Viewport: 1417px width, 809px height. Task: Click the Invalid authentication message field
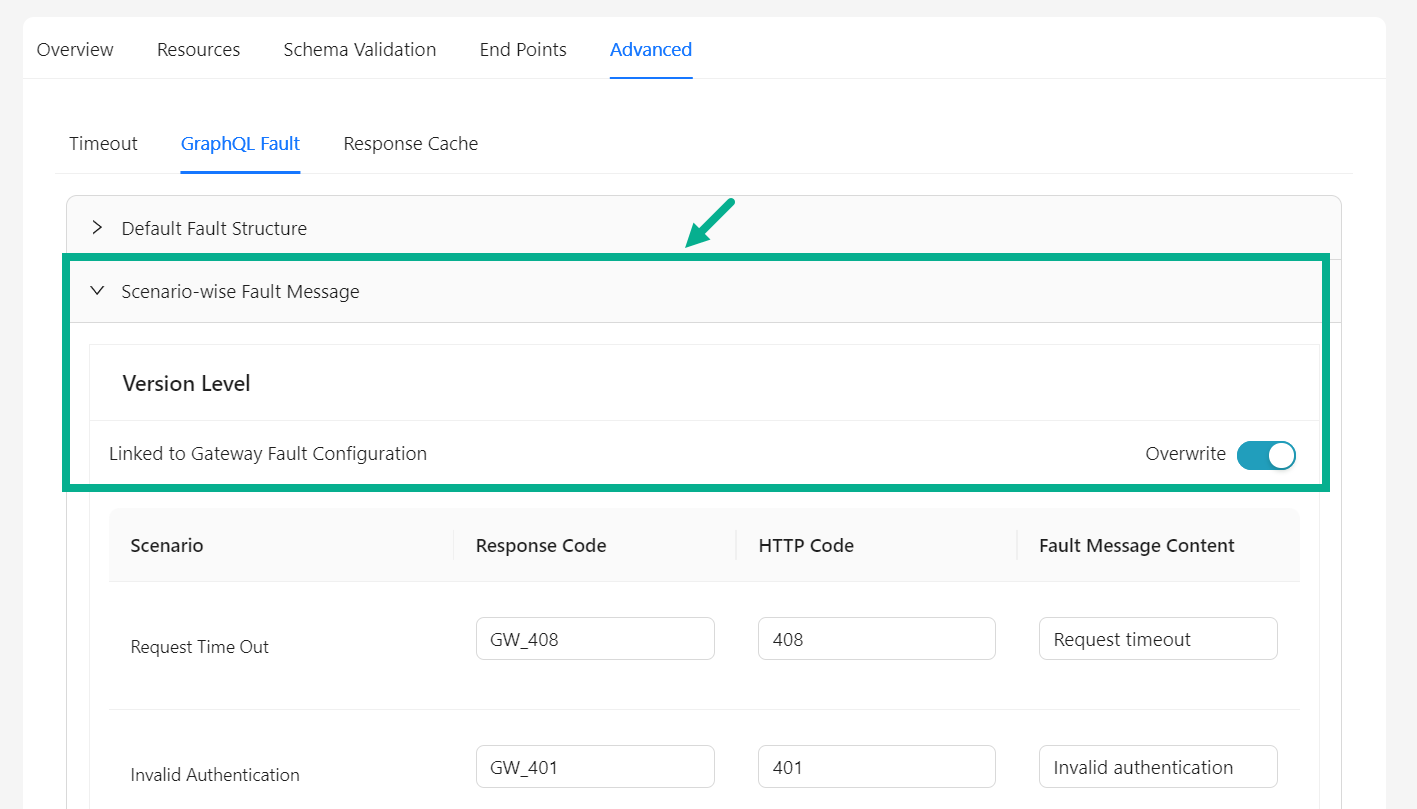(1158, 767)
